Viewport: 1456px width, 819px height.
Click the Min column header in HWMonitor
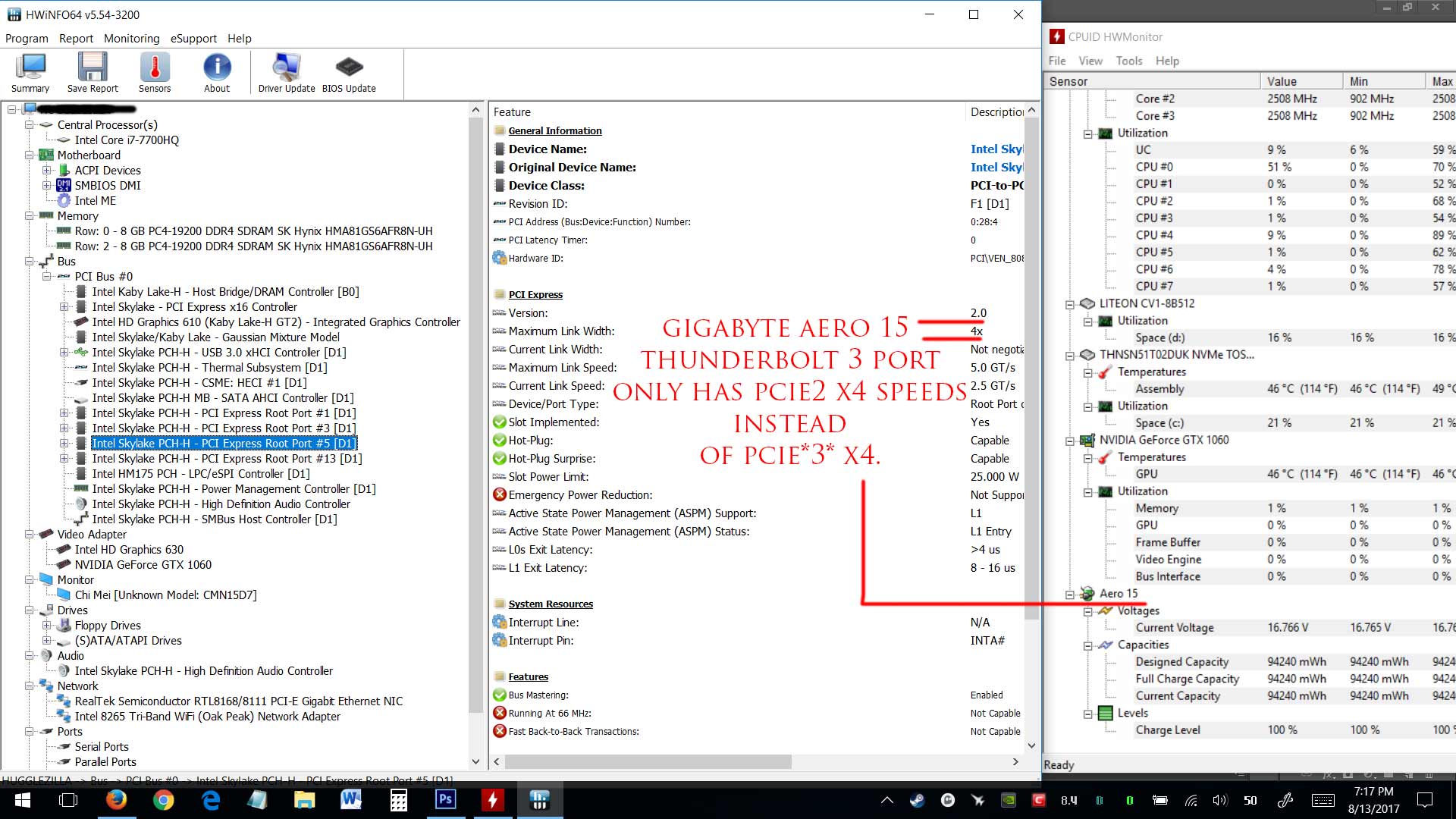[x=1384, y=81]
